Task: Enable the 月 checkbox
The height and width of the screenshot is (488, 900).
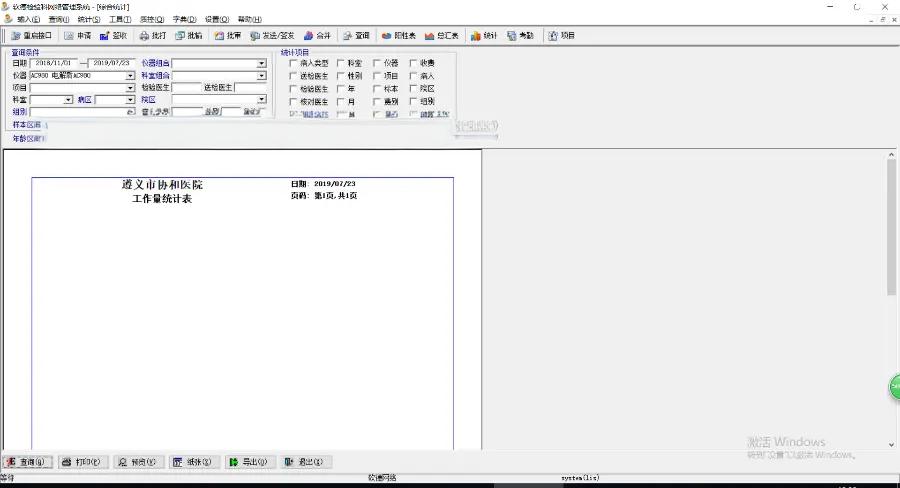Action: click(x=340, y=102)
